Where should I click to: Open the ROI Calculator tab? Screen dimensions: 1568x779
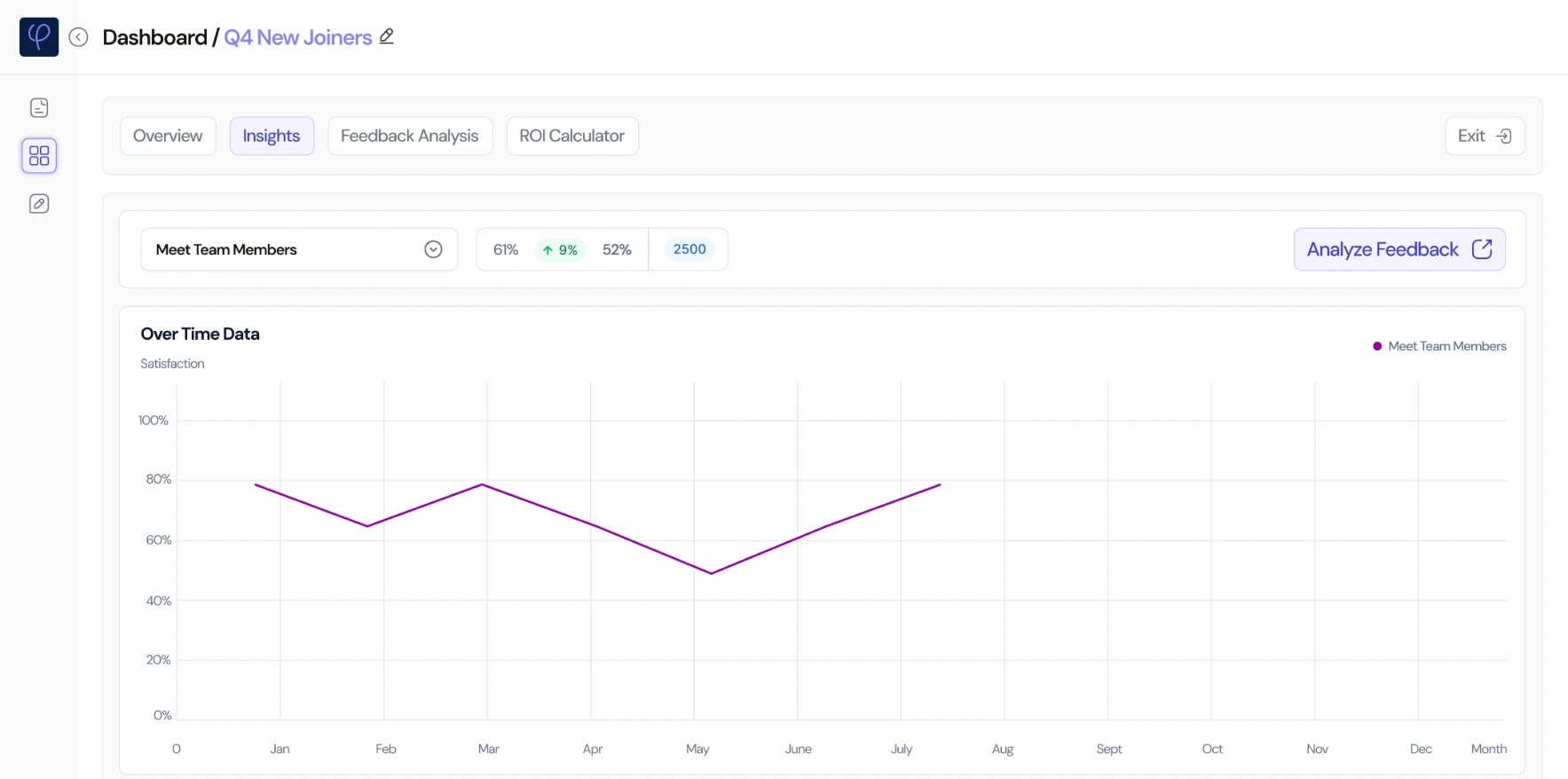[572, 136]
